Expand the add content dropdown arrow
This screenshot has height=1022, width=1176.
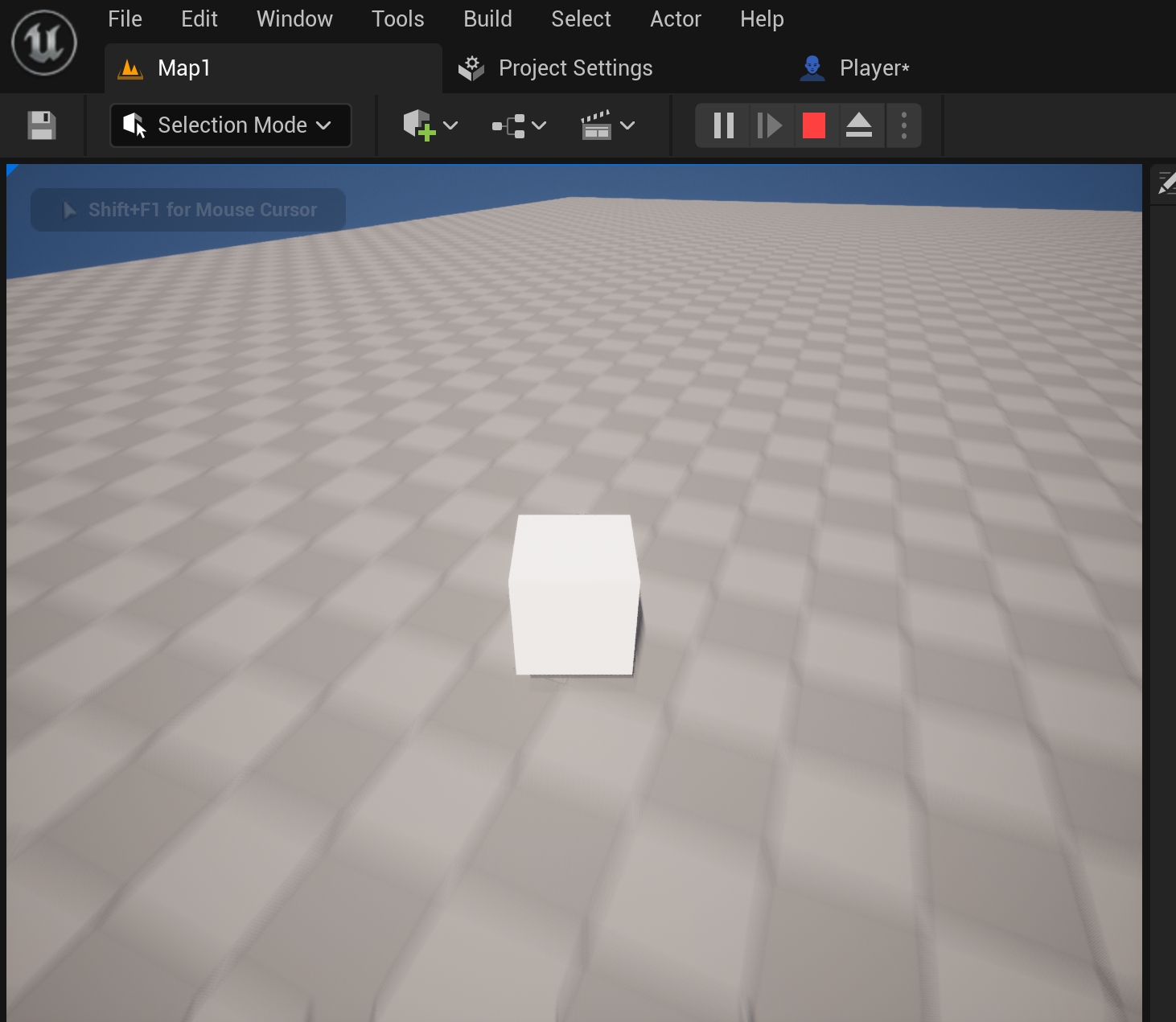click(450, 125)
